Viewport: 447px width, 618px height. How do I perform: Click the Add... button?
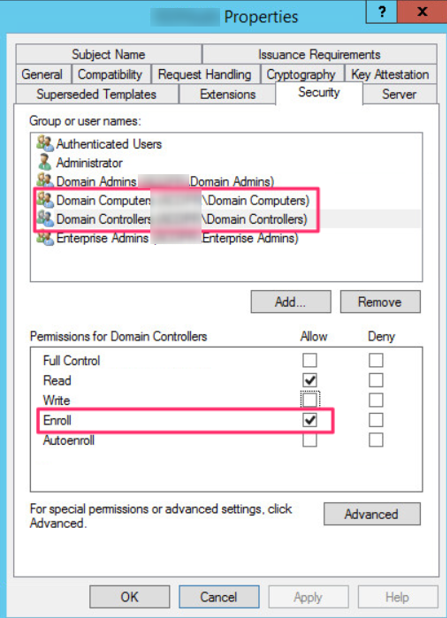tap(291, 302)
